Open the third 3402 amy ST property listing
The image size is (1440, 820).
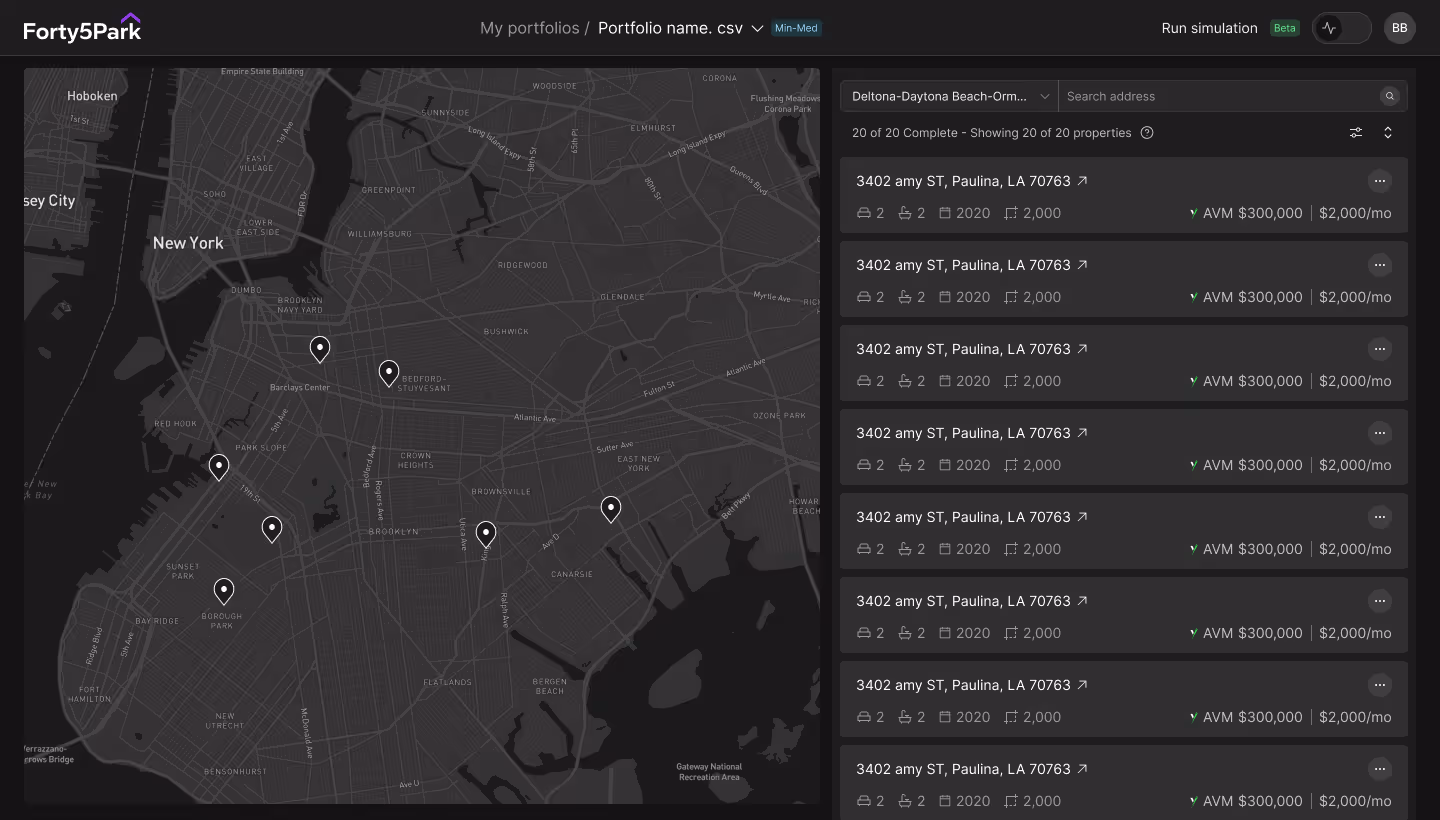click(x=963, y=349)
